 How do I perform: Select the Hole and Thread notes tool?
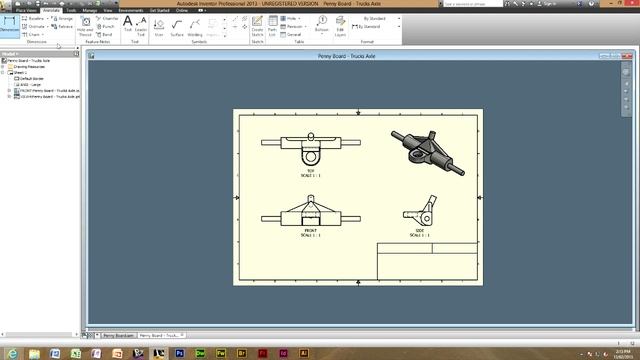[85, 26]
